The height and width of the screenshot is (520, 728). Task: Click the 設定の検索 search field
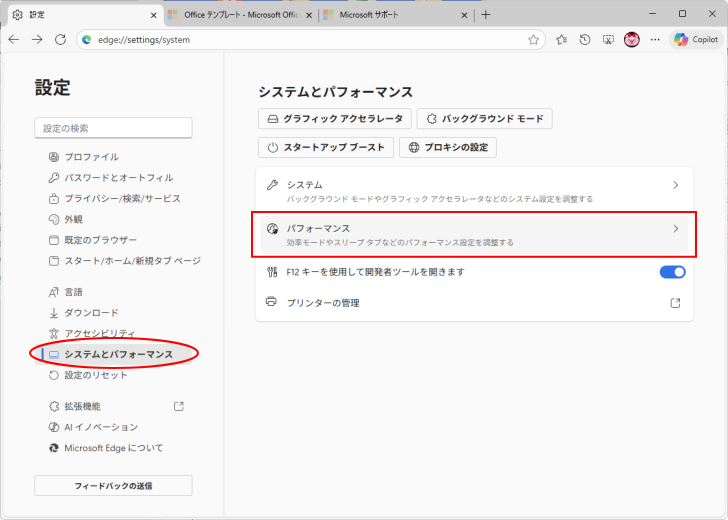113,128
